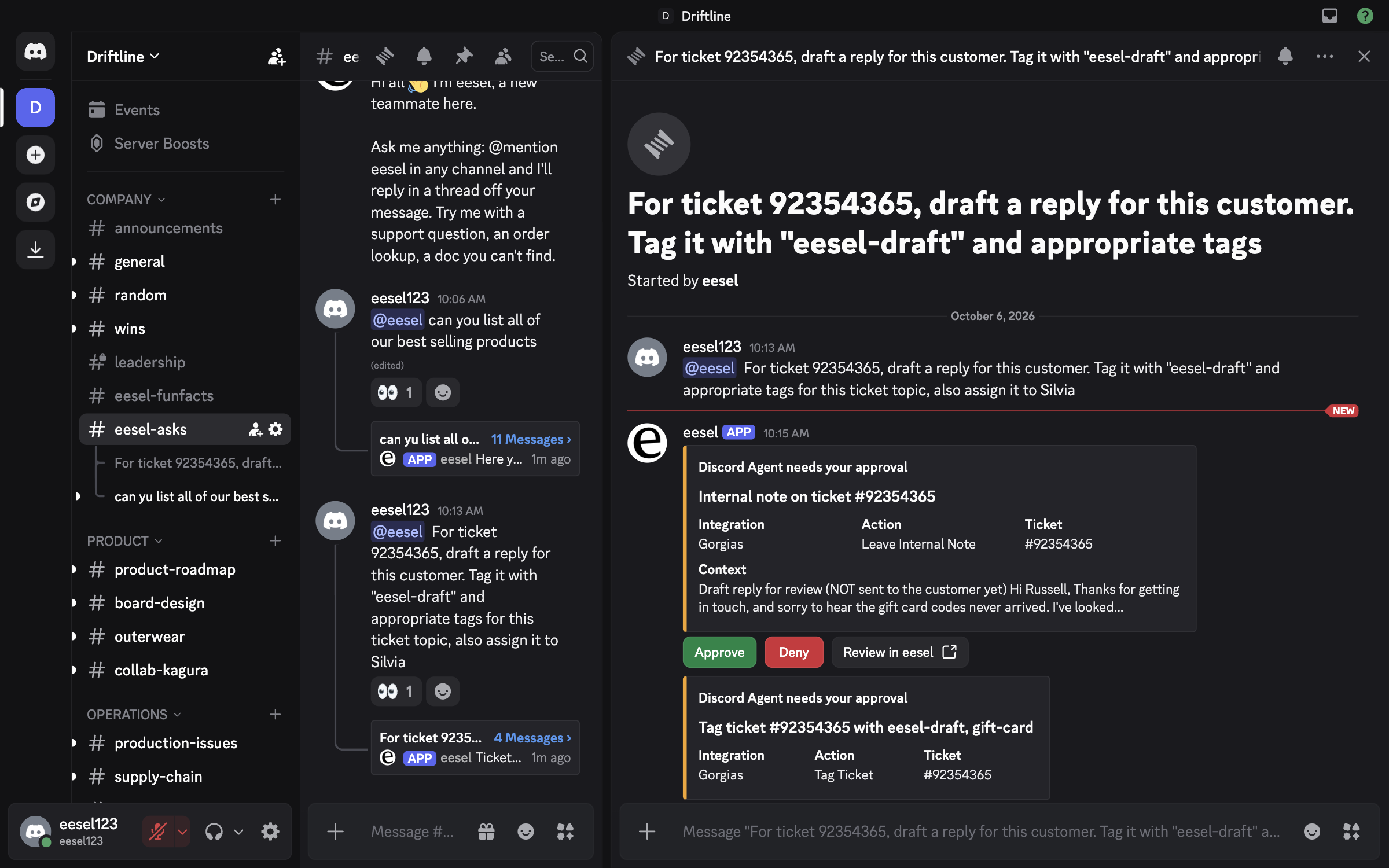This screenshot has height=868, width=1389.
Task: Open the headphone output options chevron
Action: (x=238, y=832)
